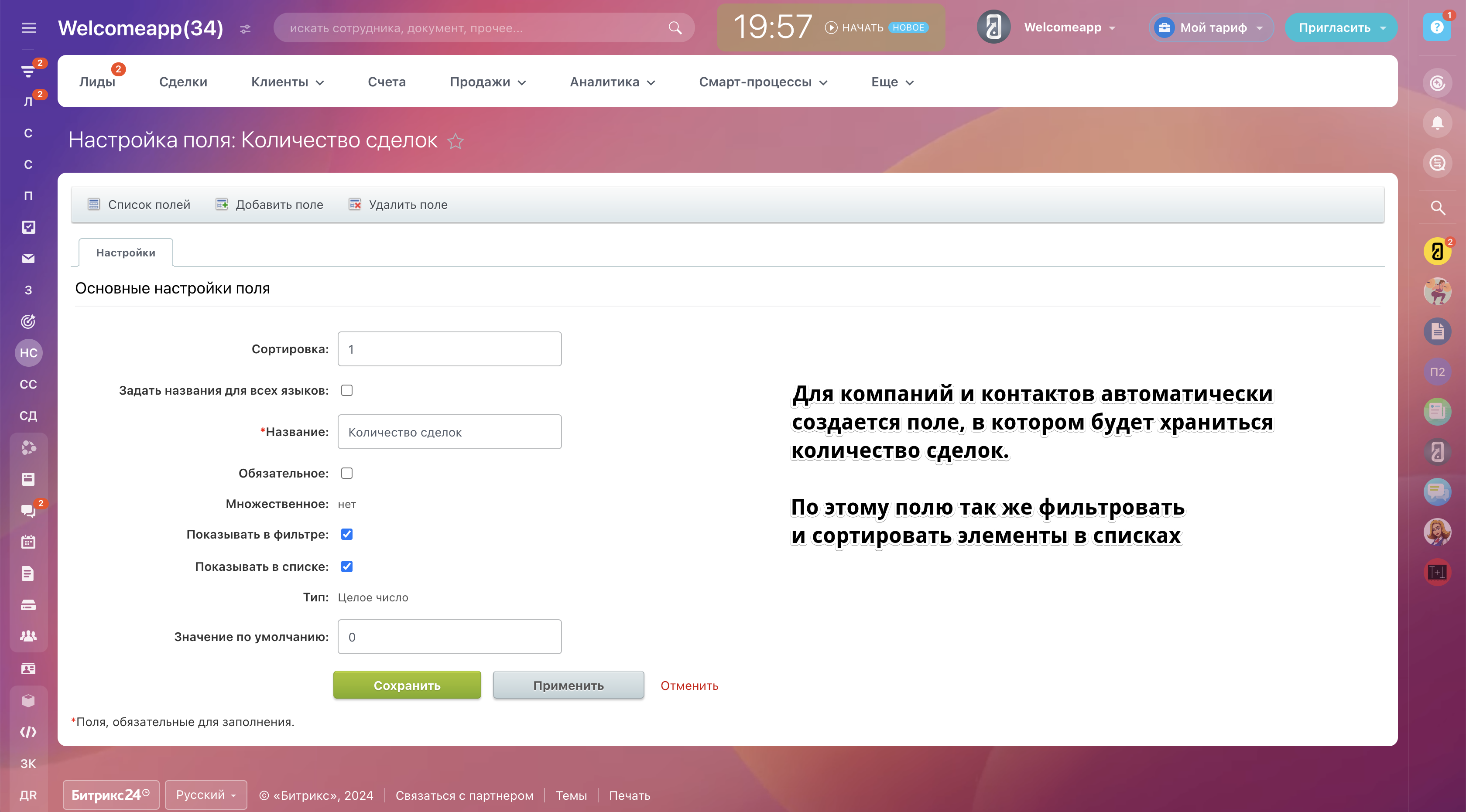Open the Сделки menu item

(x=183, y=82)
